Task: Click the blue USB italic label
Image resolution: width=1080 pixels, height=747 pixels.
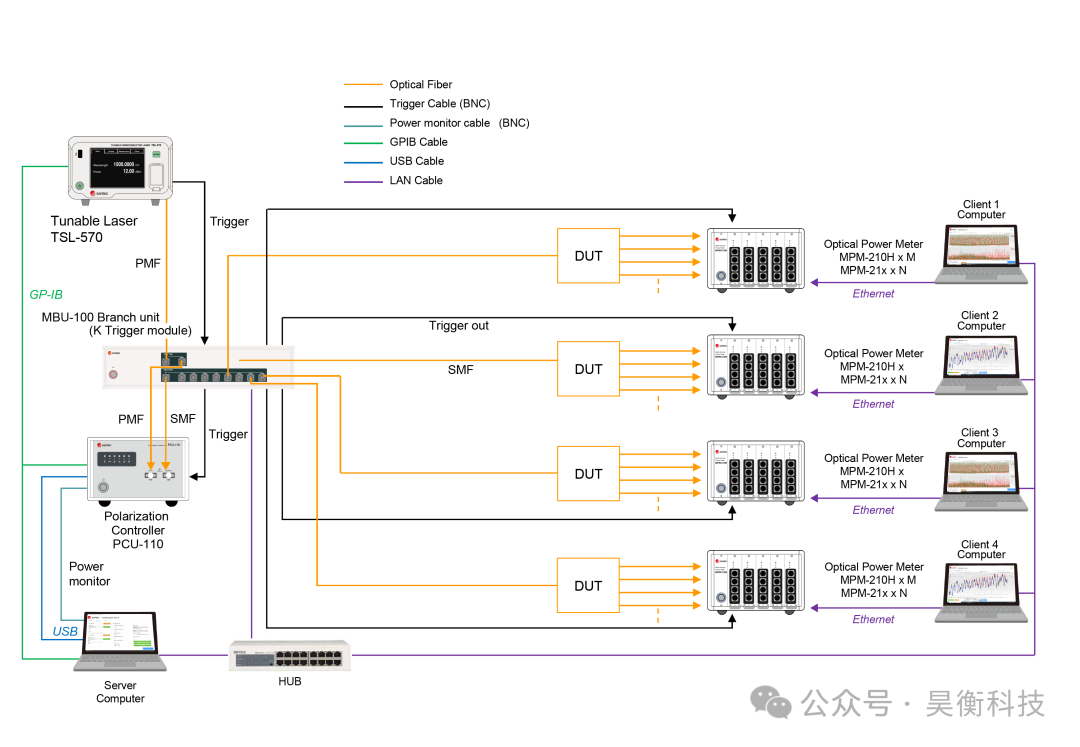Action: pos(65,632)
